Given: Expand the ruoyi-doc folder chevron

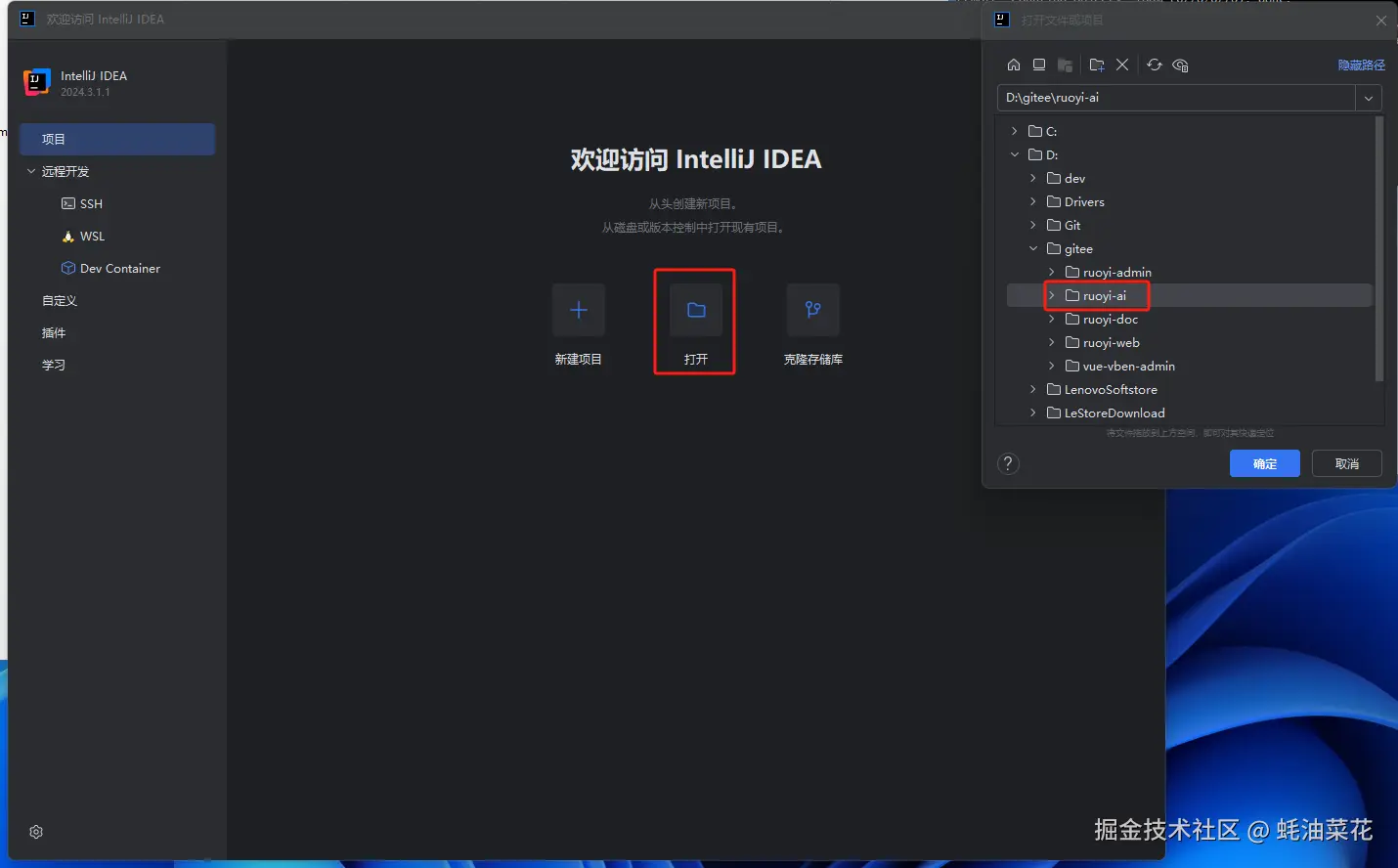Looking at the screenshot, I should click(1051, 319).
